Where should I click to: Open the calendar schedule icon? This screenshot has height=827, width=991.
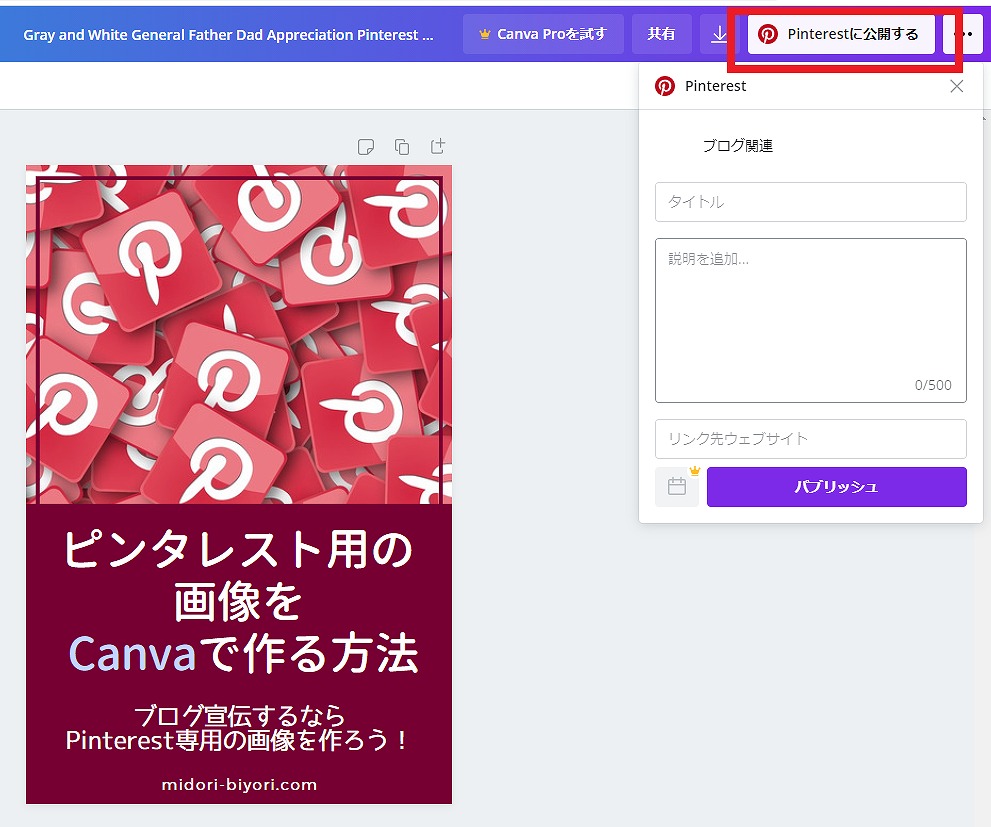(x=677, y=486)
